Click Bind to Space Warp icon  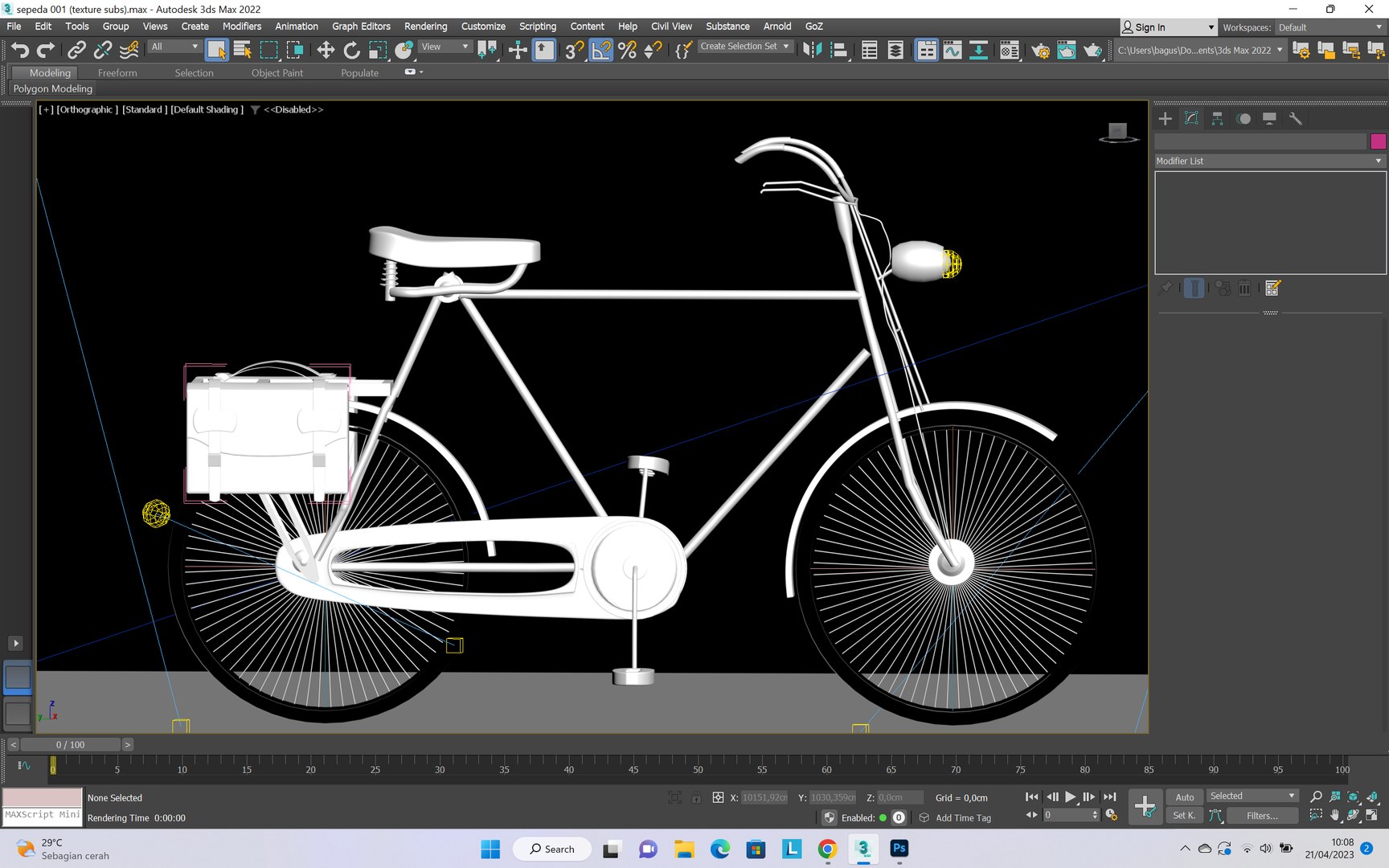click(x=129, y=50)
